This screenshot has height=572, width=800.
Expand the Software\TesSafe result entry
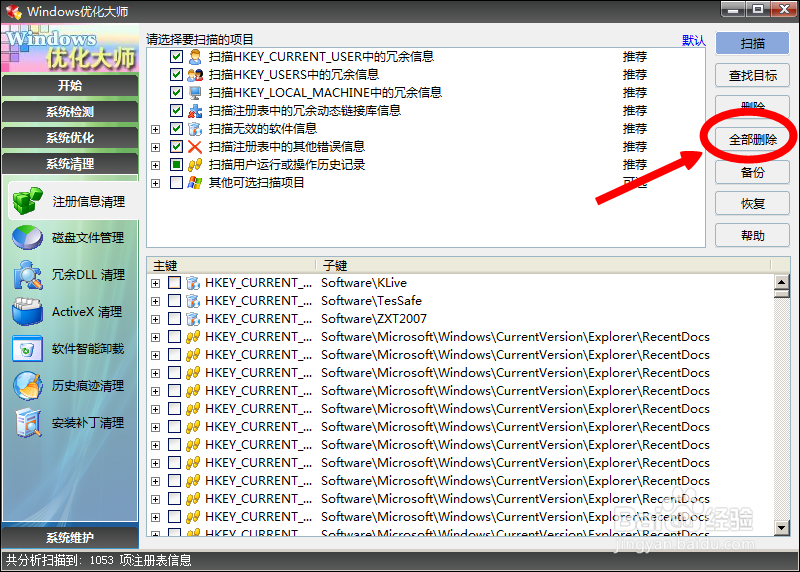[x=156, y=301]
